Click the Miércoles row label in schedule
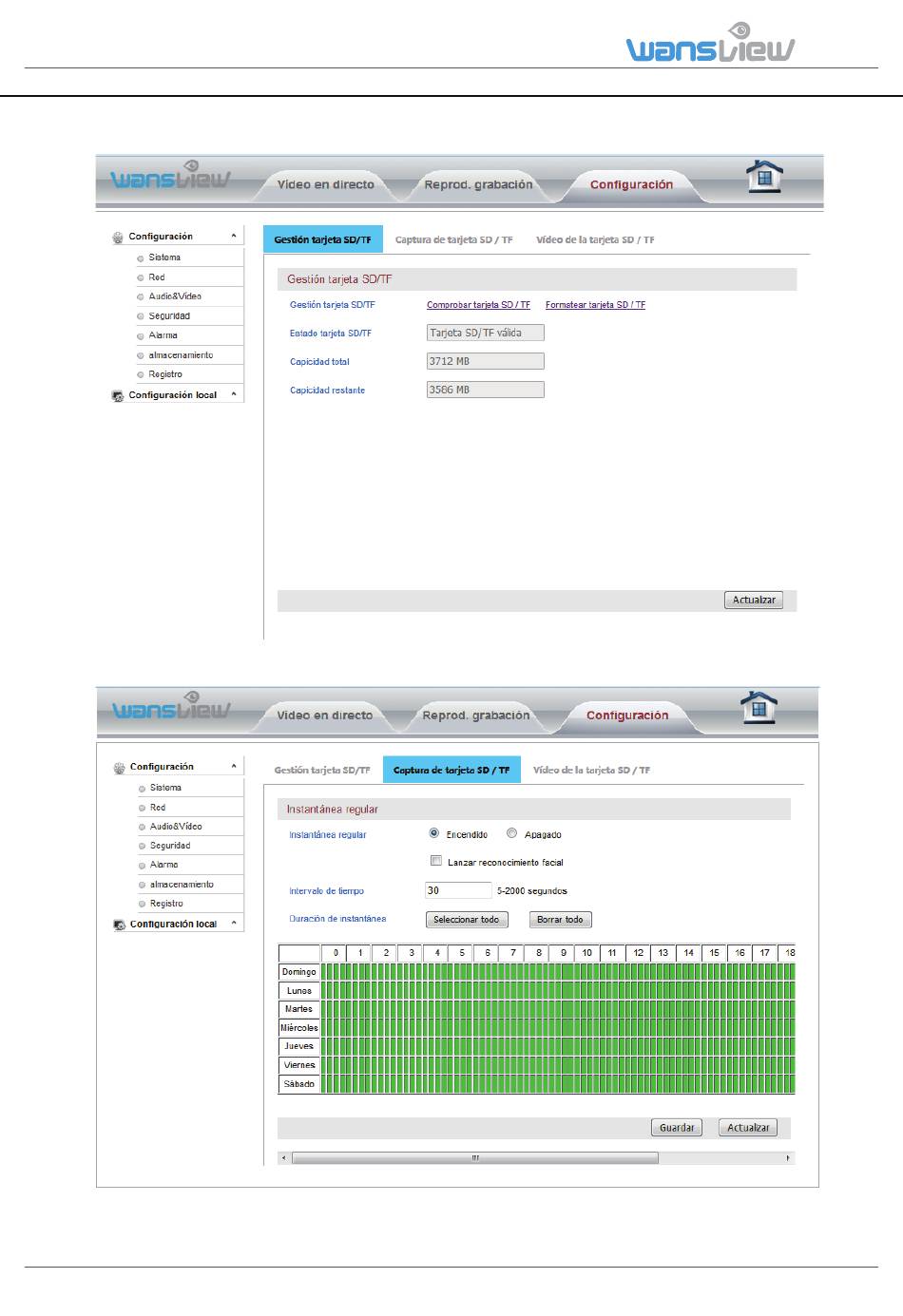This screenshot has height=1316, width=903. 298,1028
